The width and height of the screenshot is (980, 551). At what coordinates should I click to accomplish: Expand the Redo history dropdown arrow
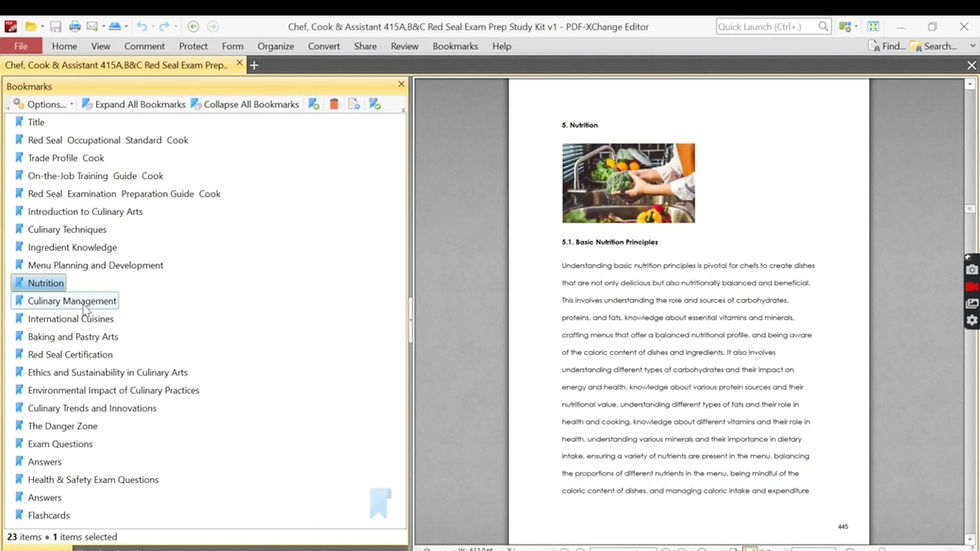pos(175,27)
